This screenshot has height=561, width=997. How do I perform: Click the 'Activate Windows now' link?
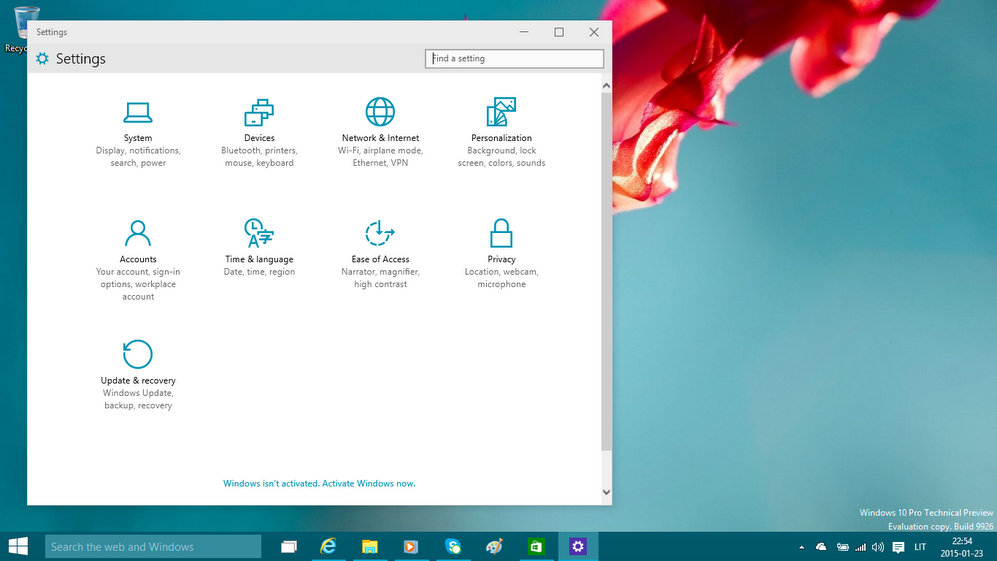[x=368, y=483]
